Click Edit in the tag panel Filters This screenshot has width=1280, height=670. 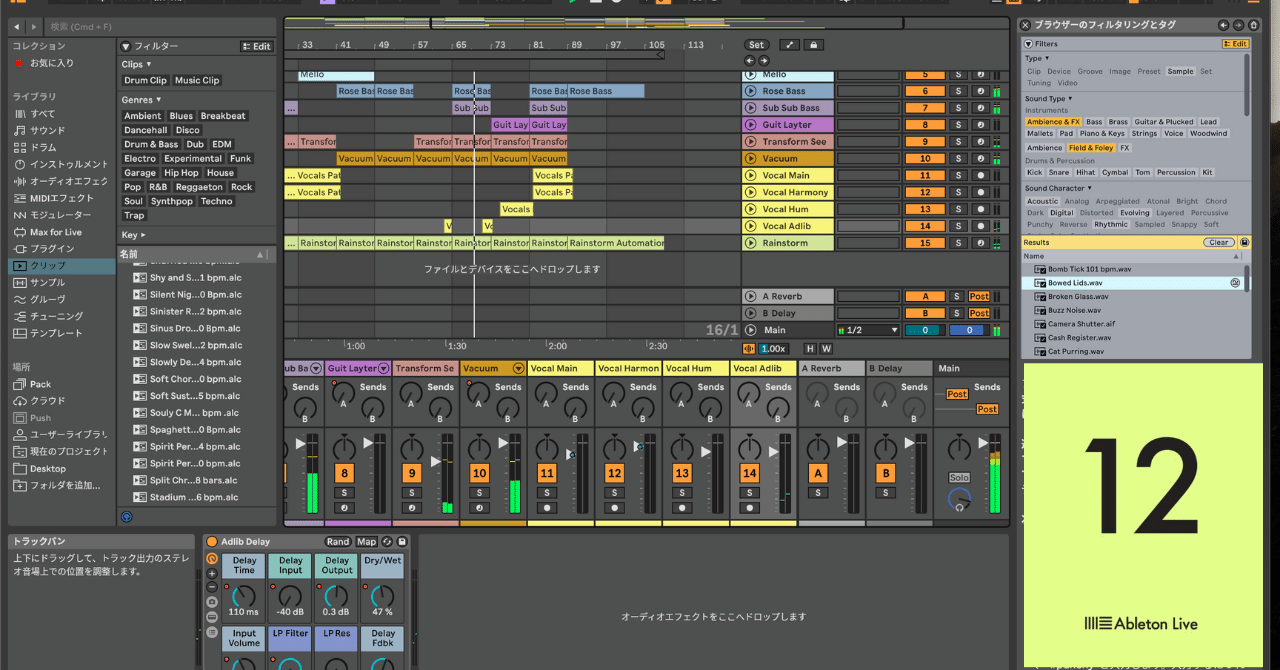1235,44
